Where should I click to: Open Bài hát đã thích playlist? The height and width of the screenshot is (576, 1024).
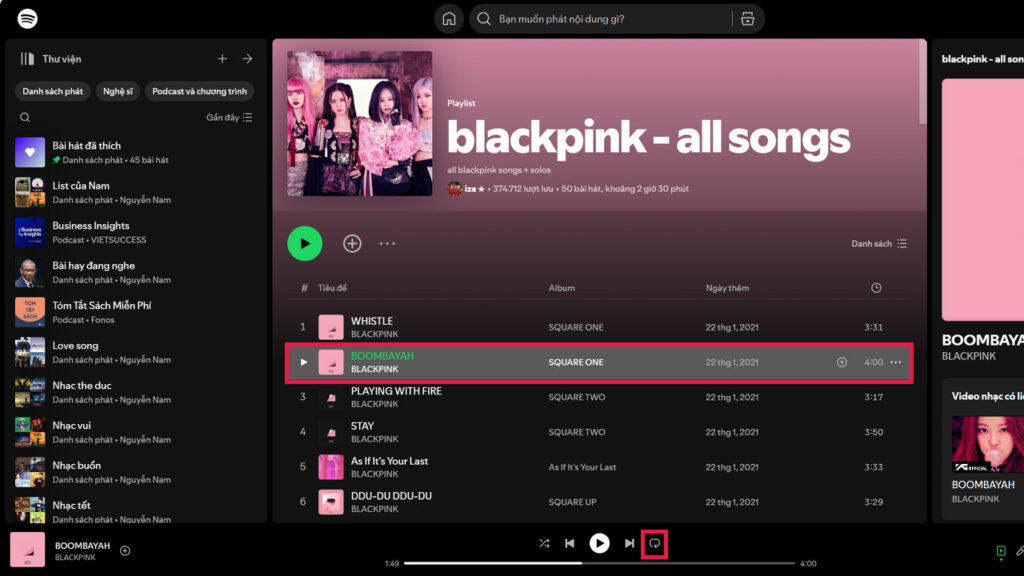[x=136, y=152]
